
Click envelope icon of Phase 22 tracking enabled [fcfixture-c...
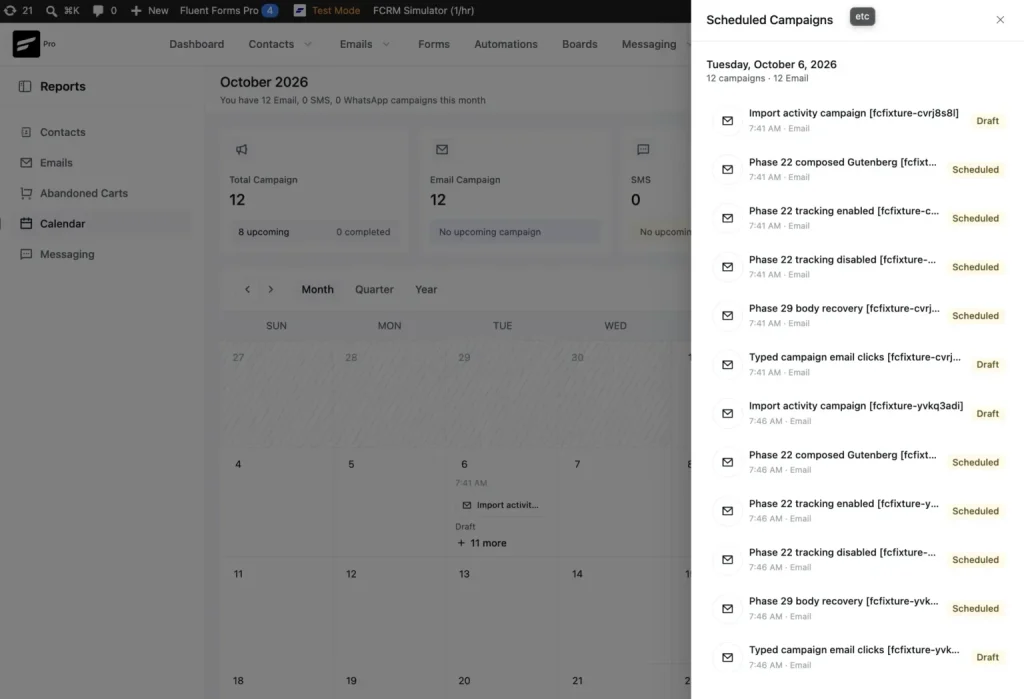728,218
